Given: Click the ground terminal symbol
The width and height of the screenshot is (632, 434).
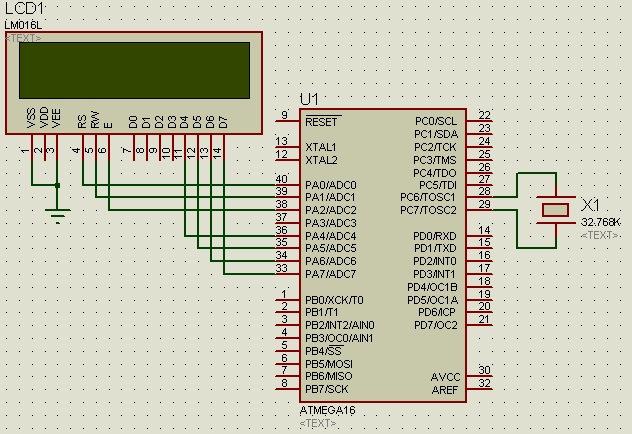Looking at the screenshot, I should click(58, 213).
